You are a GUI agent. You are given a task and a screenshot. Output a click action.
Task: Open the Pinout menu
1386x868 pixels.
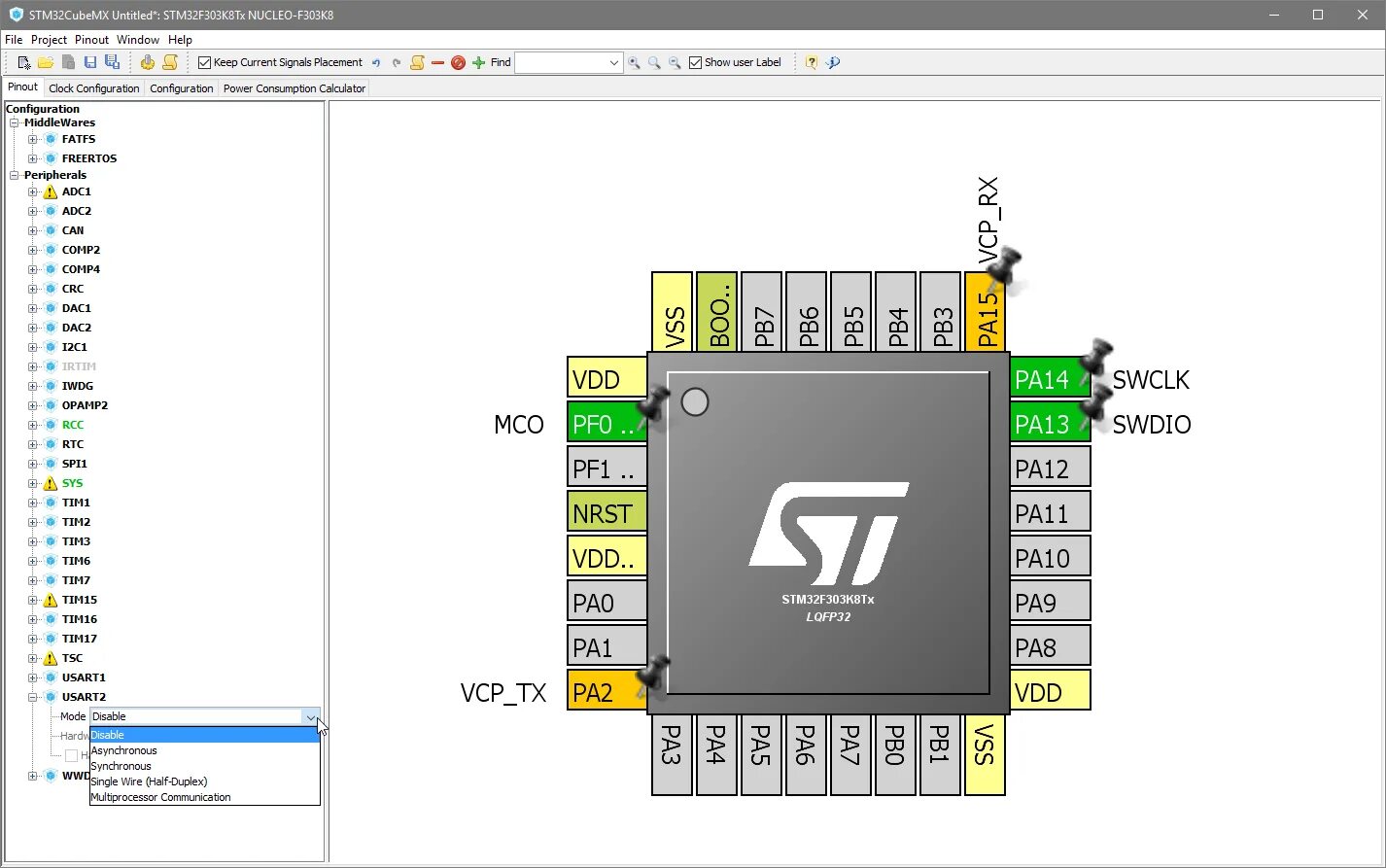point(91,40)
